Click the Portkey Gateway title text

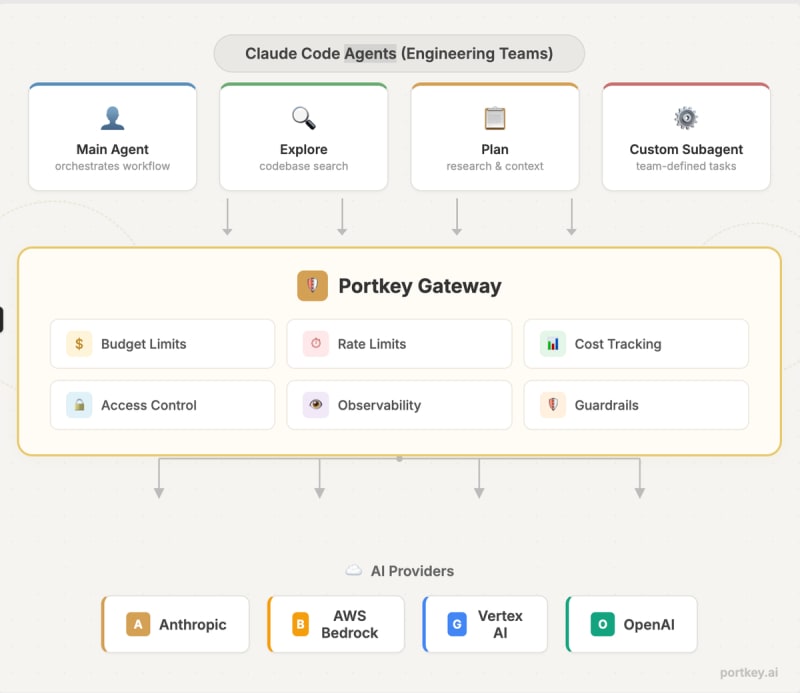tap(420, 286)
